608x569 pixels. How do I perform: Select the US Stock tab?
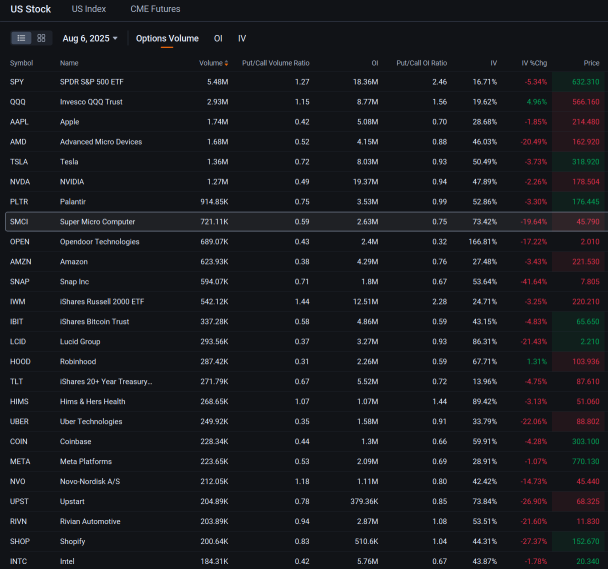click(31, 9)
